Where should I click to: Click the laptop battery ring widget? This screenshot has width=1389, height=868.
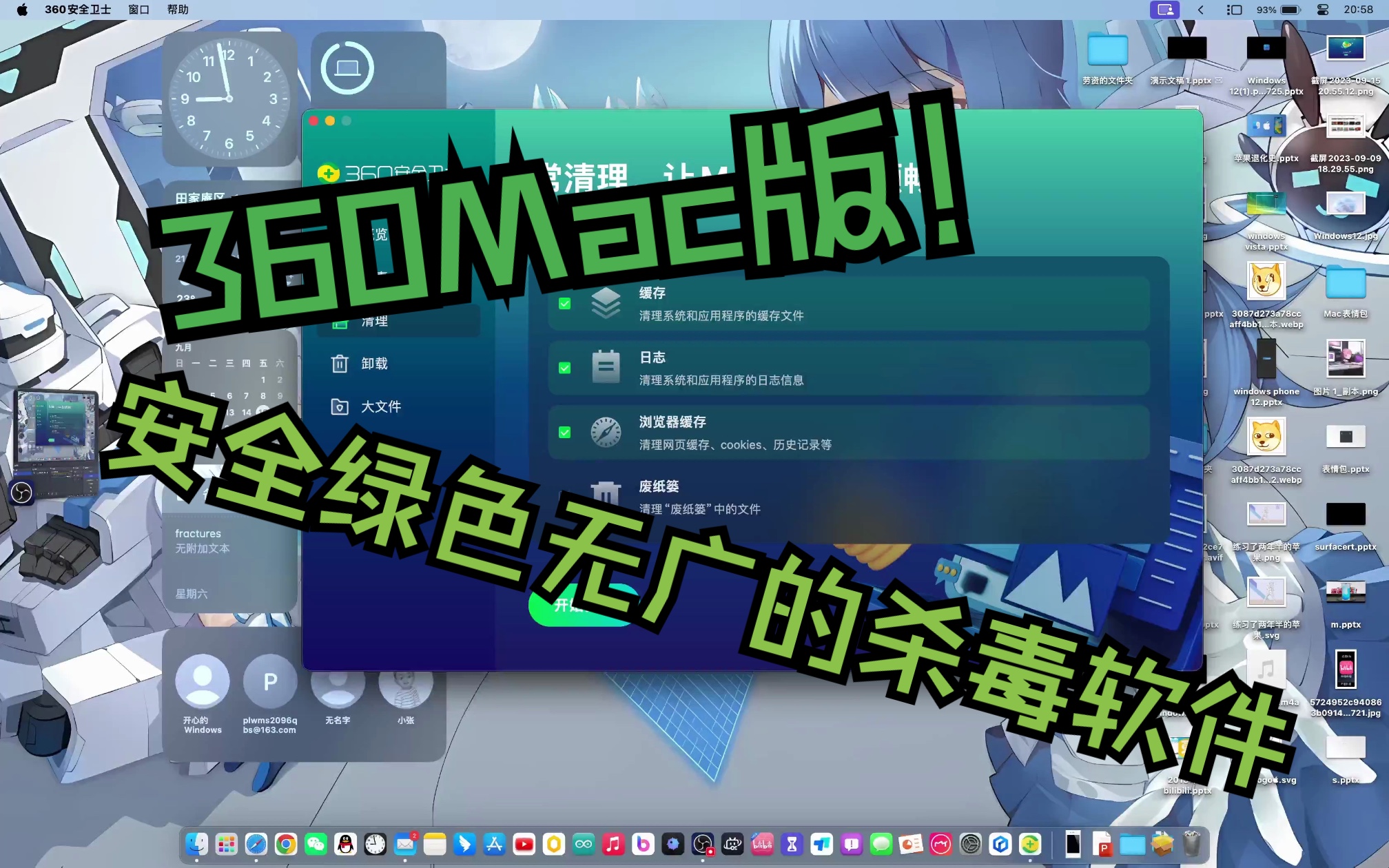(x=347, y=68)
